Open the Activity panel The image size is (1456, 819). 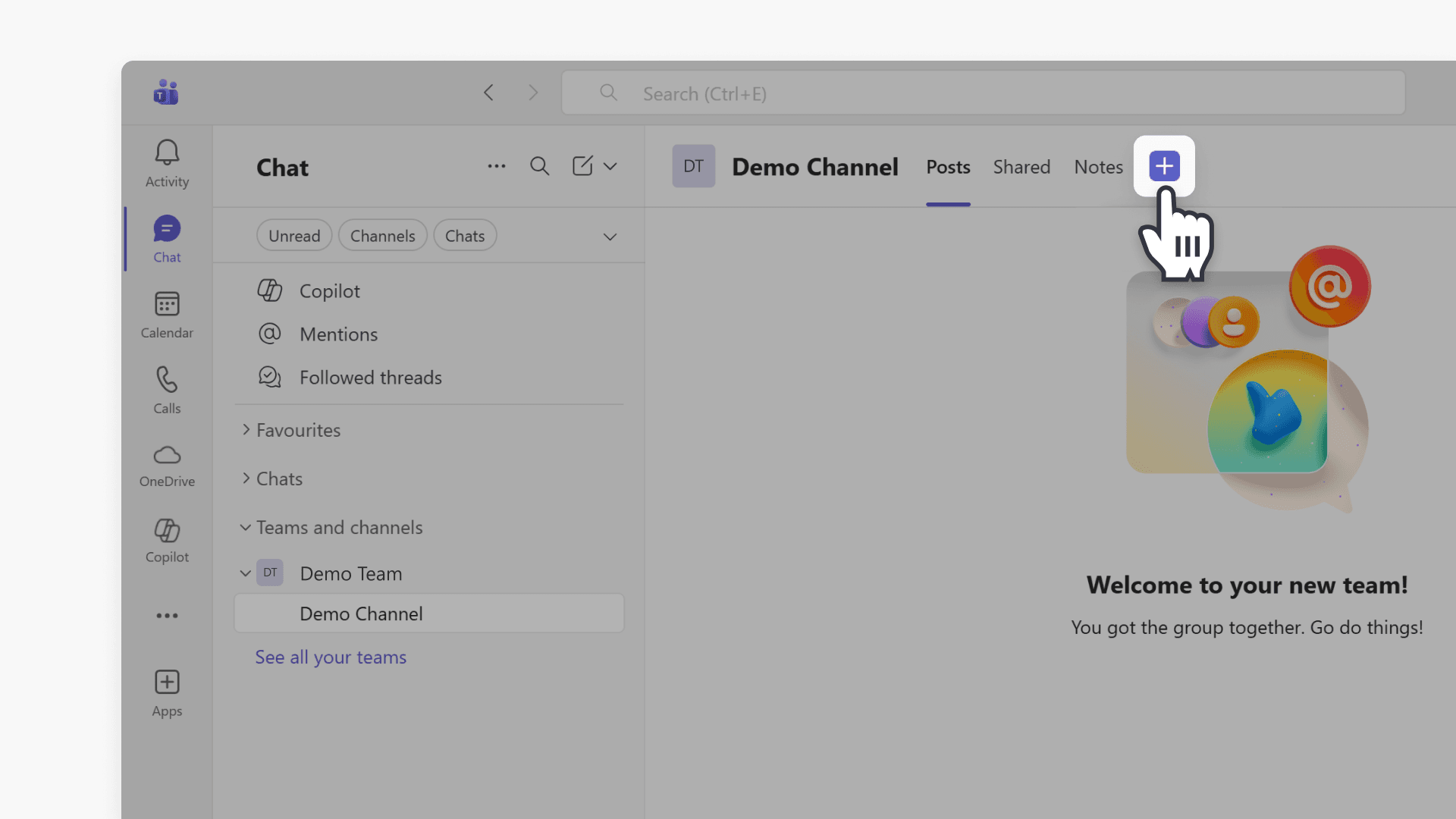166,163
